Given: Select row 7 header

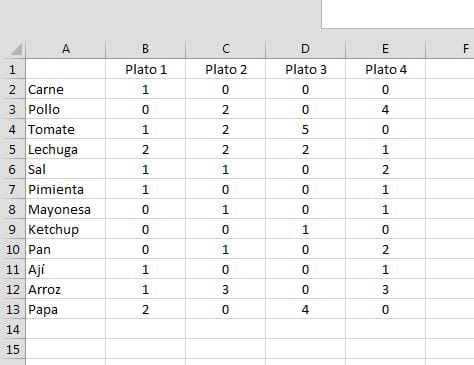Looking at the screenshot, I should (x=13, y=189).
